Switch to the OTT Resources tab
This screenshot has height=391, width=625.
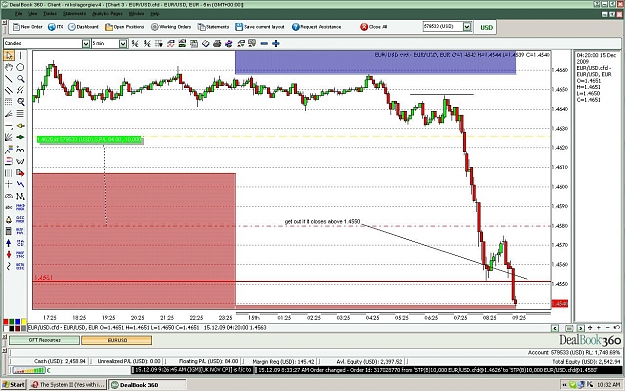point(44,340)
